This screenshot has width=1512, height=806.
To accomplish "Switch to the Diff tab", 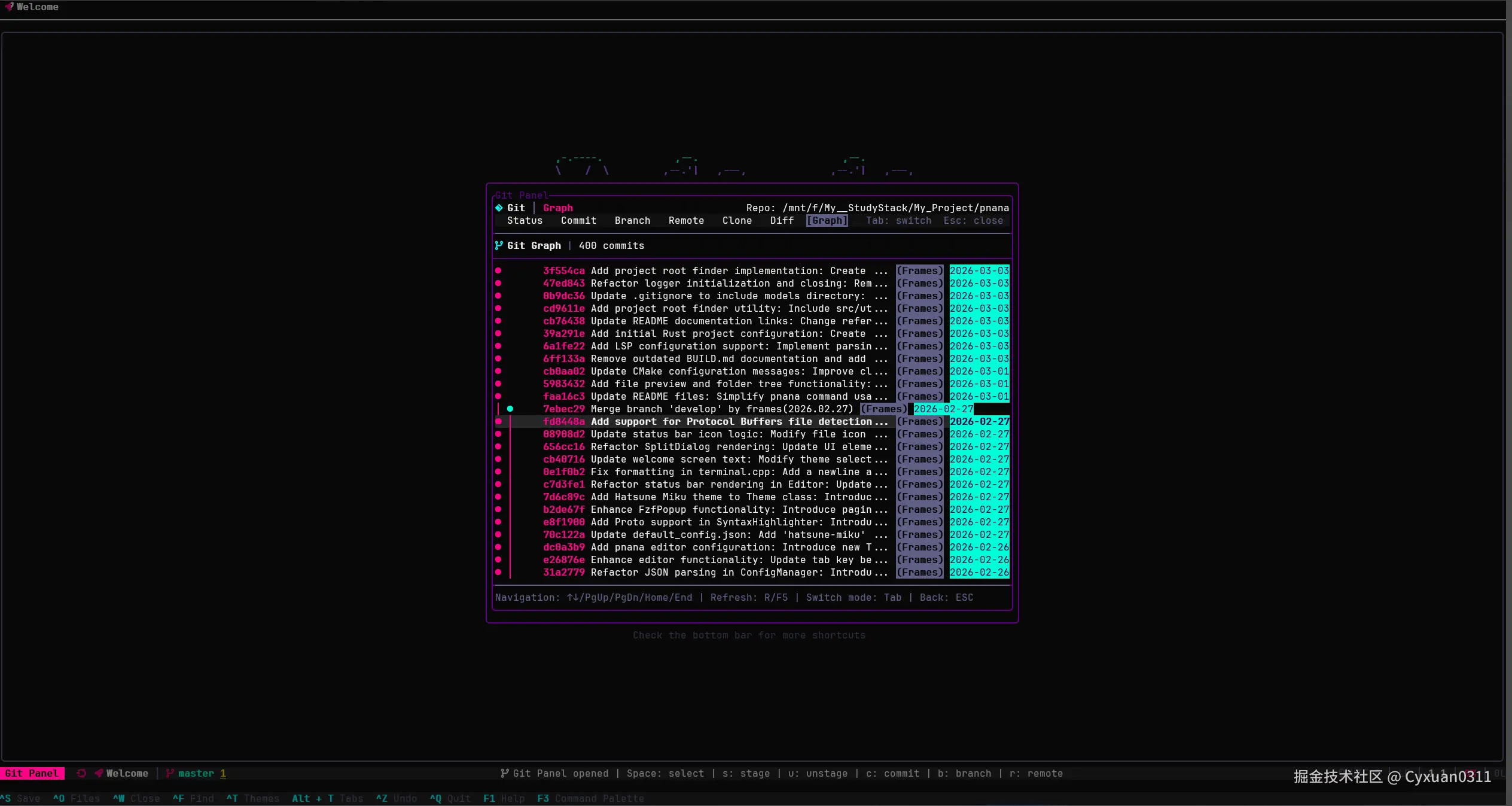I will (782, 220).
